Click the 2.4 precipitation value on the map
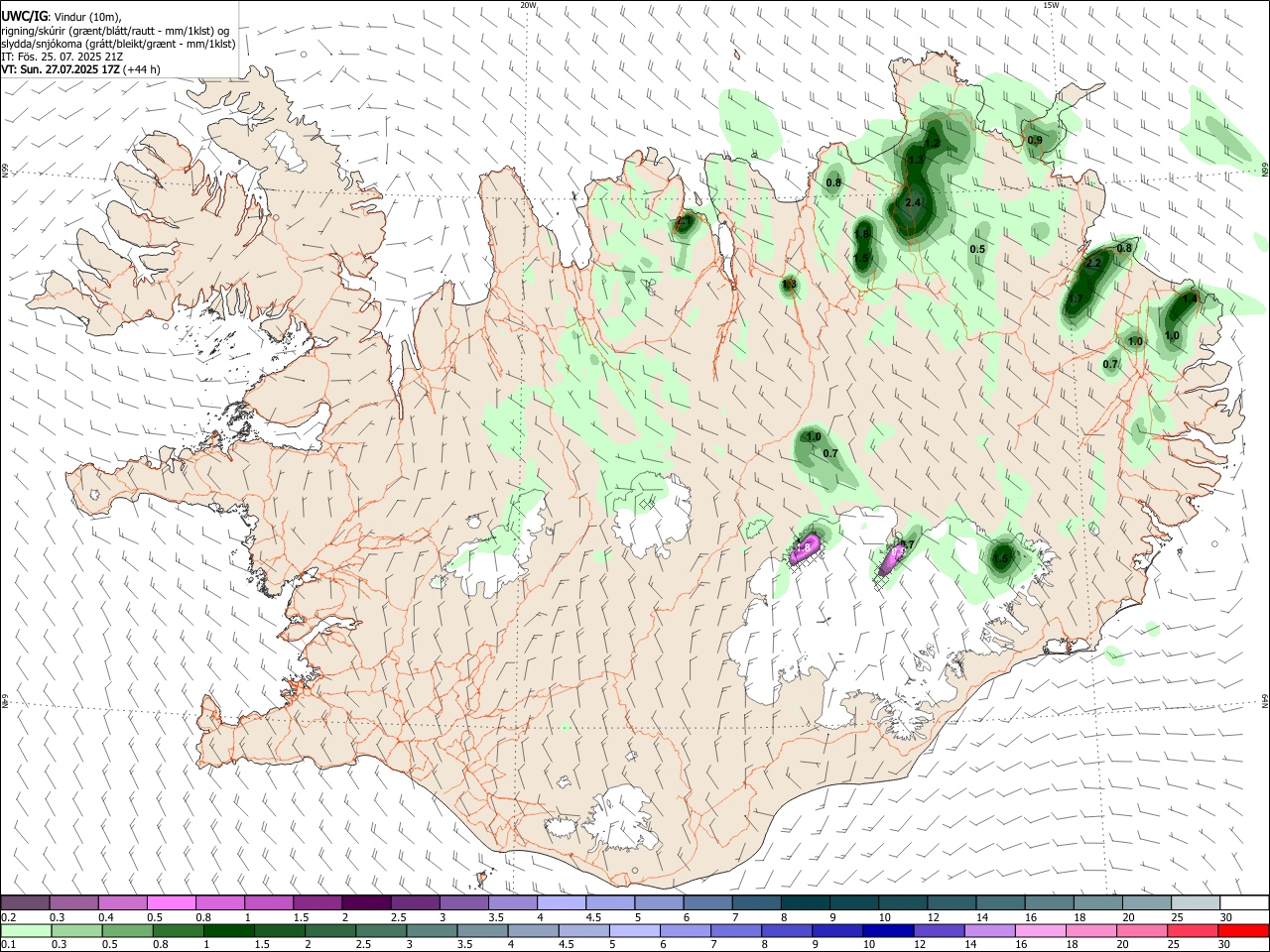Screen dimensions: 1270x952 tap(913, 203)
